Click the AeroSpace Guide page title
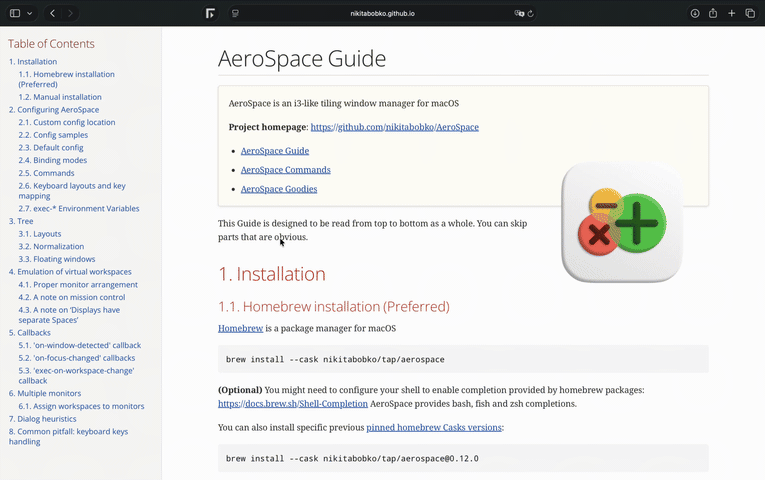 302,59
